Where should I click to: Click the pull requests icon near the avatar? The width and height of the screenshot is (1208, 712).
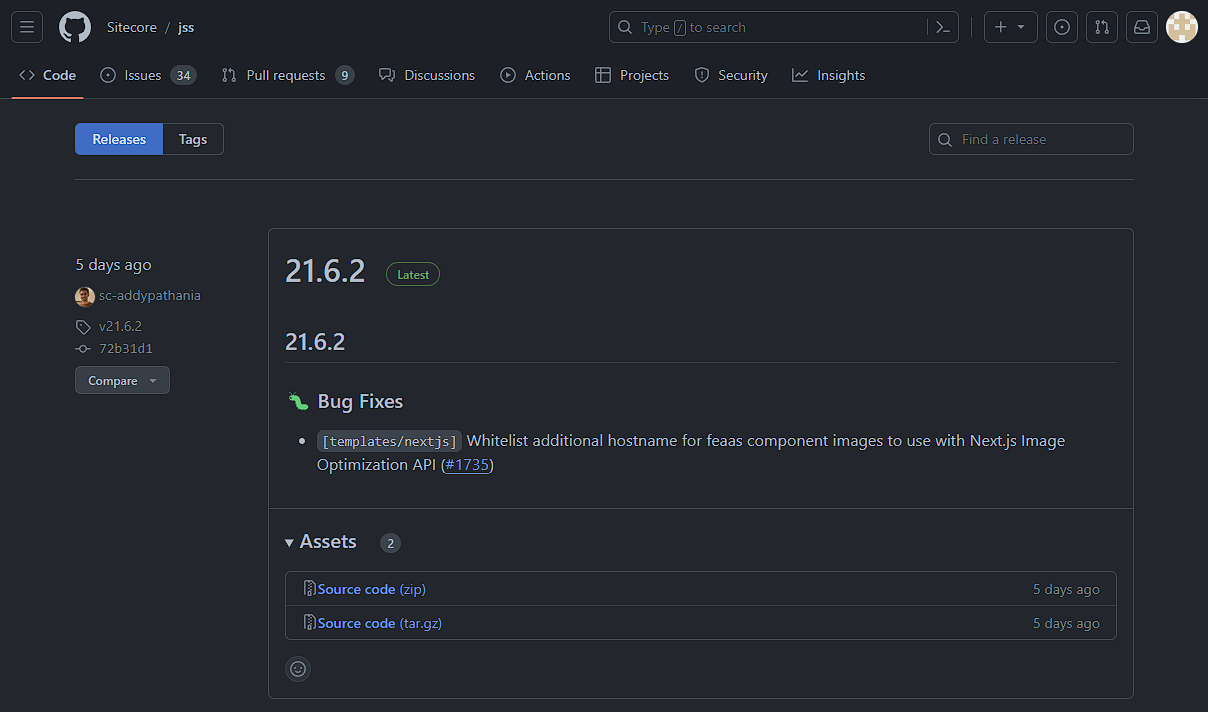(x=1101, y=27)
